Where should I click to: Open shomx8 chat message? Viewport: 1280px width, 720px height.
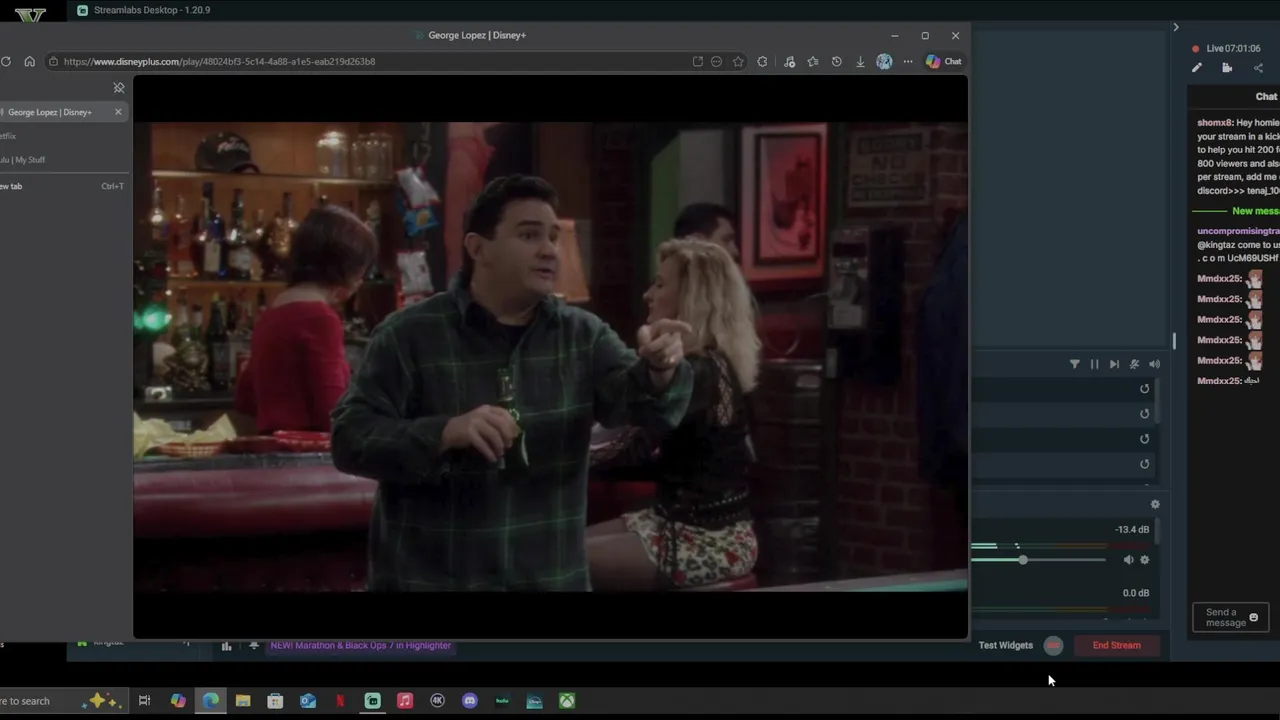(1238, 157)
